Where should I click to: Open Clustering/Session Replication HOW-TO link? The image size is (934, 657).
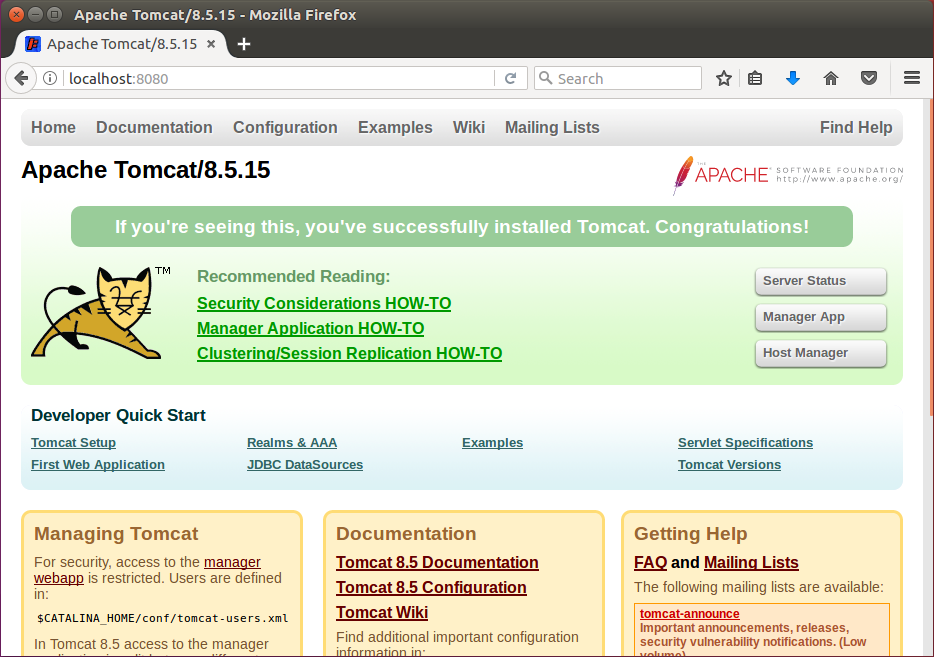[350, 353]
